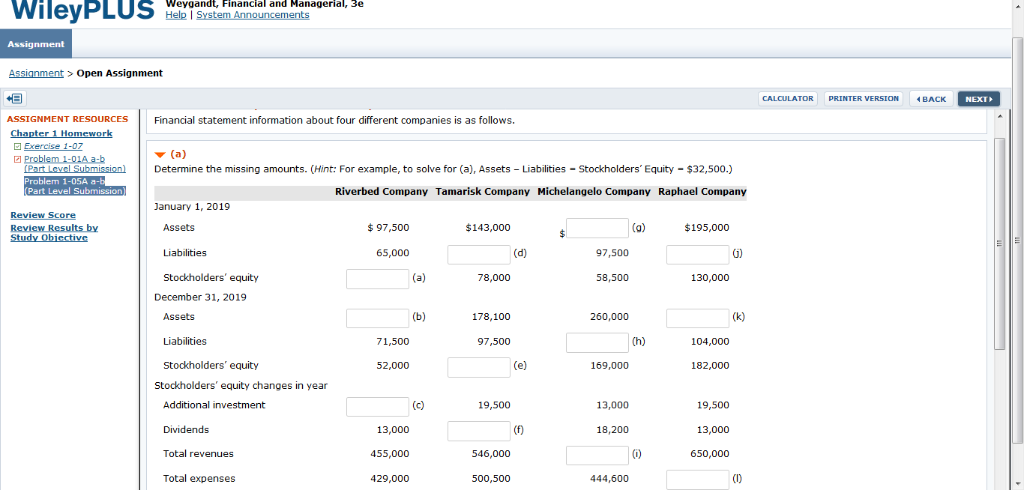This screenshot has width=1024, height=490.
Task: Open the Printer Version
Action: tap(863, 99)
